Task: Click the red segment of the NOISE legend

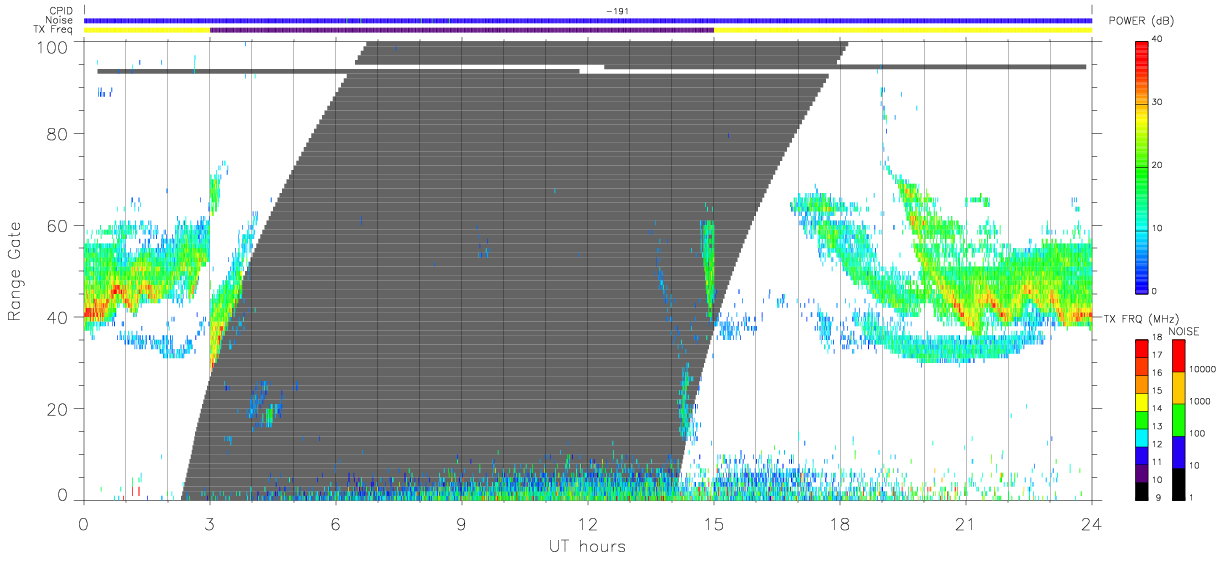Action: [x=1178, y=356]
